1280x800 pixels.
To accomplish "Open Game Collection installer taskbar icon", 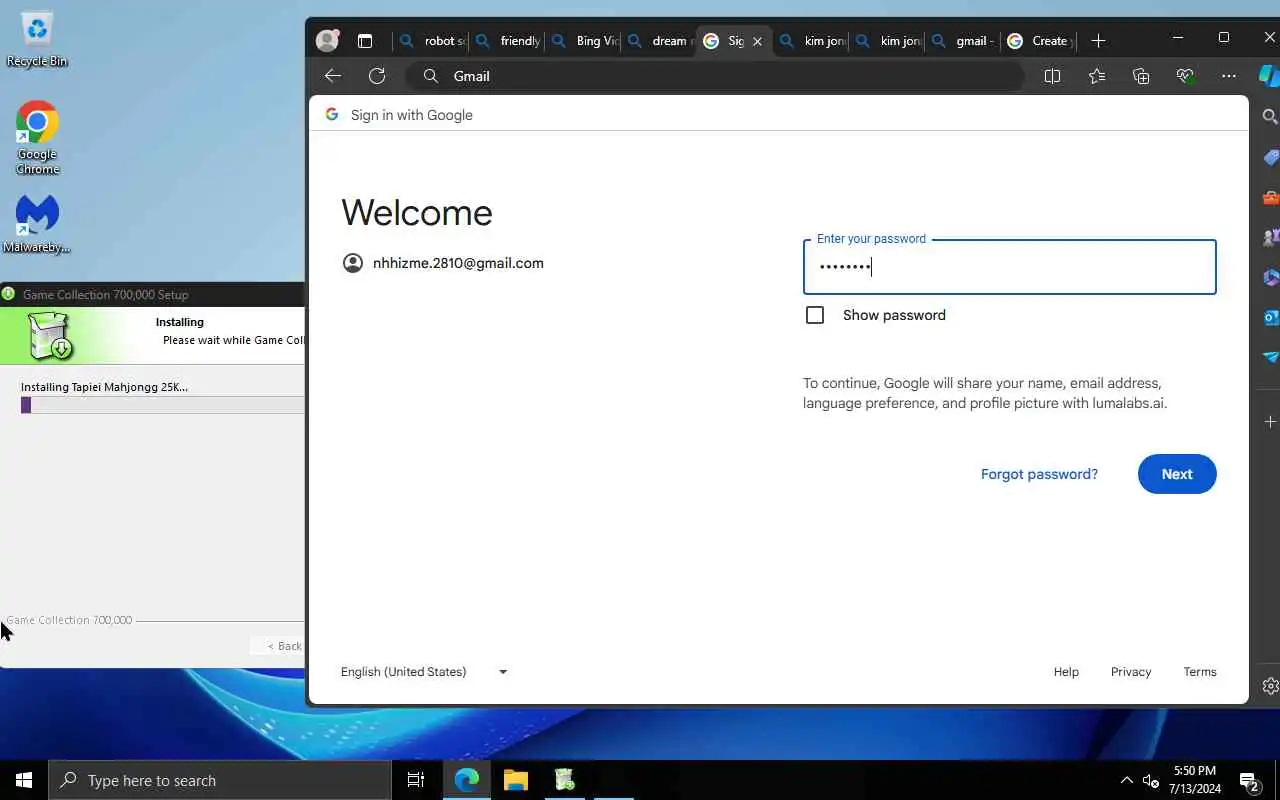I will pyautogui.click(x=564, y=780).
